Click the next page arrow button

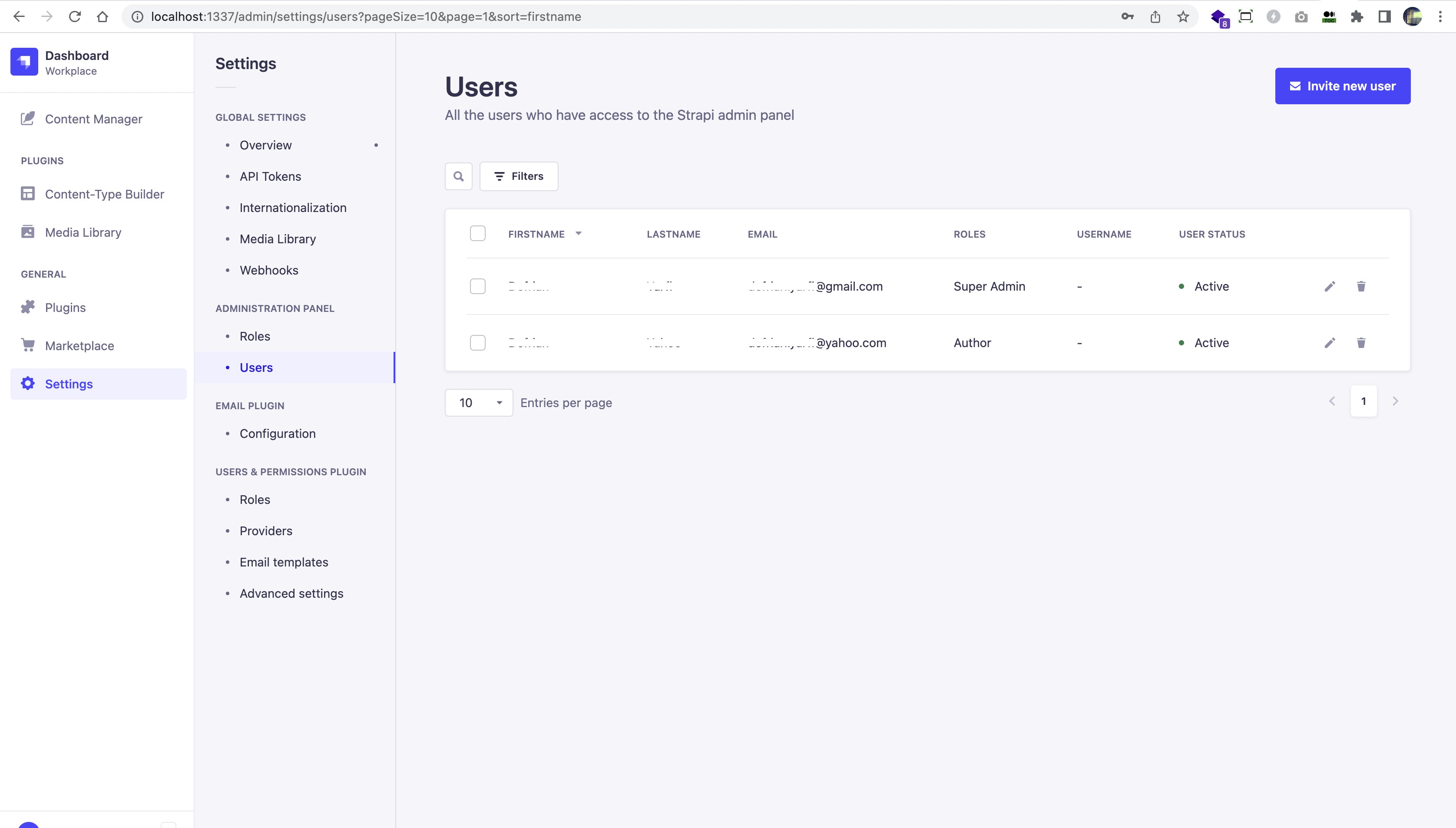click(1396, 401)
